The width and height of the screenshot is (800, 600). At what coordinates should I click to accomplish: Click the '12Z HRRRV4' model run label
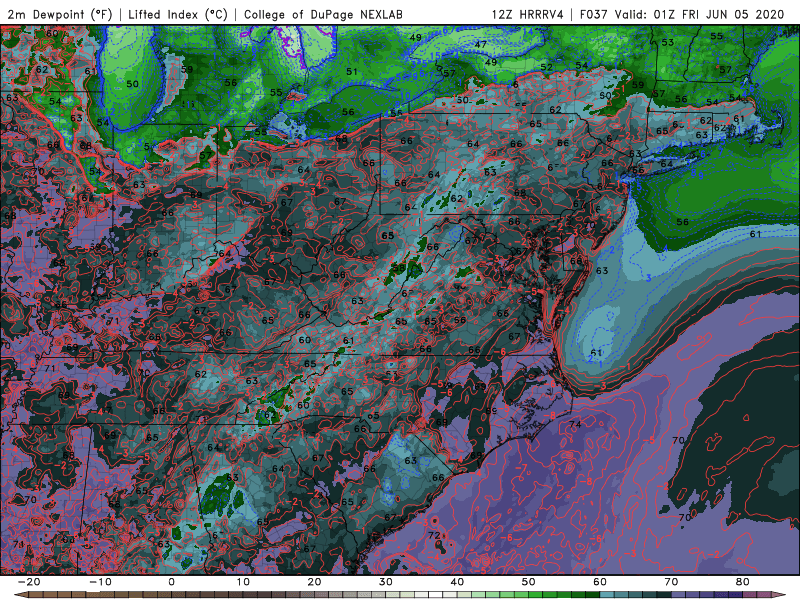527,14
